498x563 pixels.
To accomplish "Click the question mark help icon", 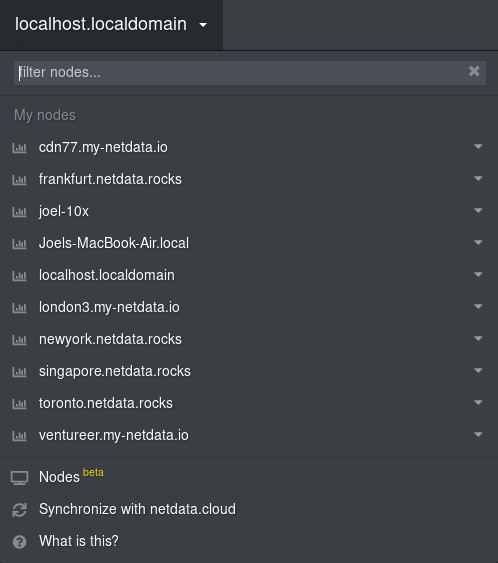I will (x=19, y=542).
